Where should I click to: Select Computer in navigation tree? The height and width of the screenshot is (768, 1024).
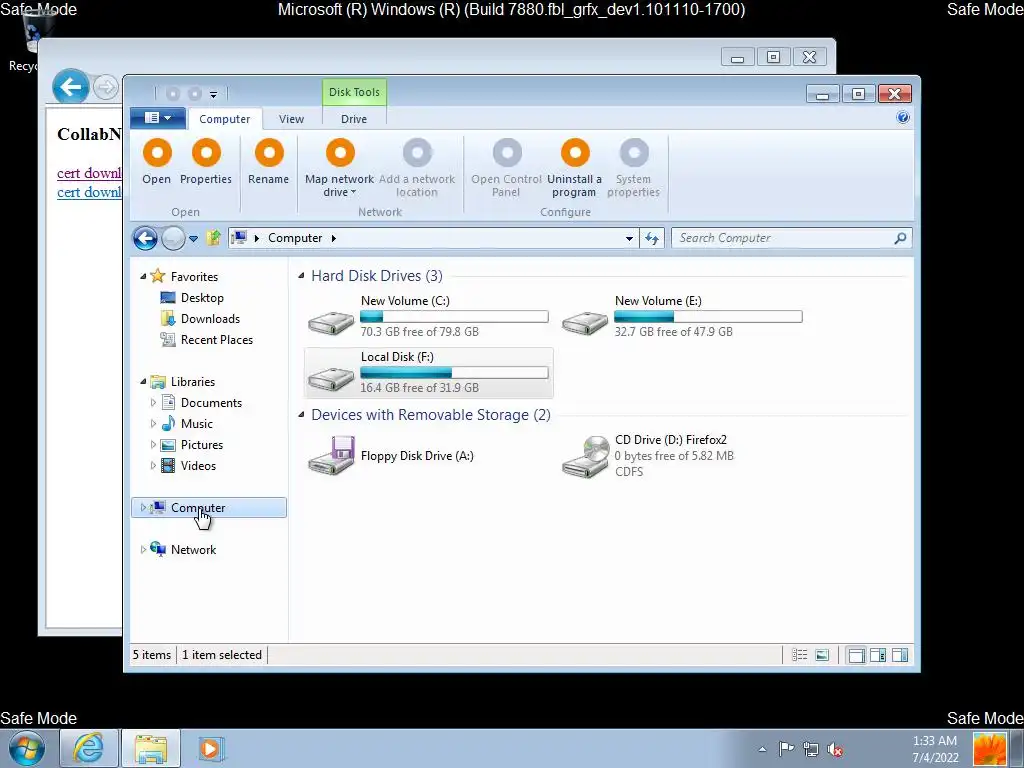209,508
